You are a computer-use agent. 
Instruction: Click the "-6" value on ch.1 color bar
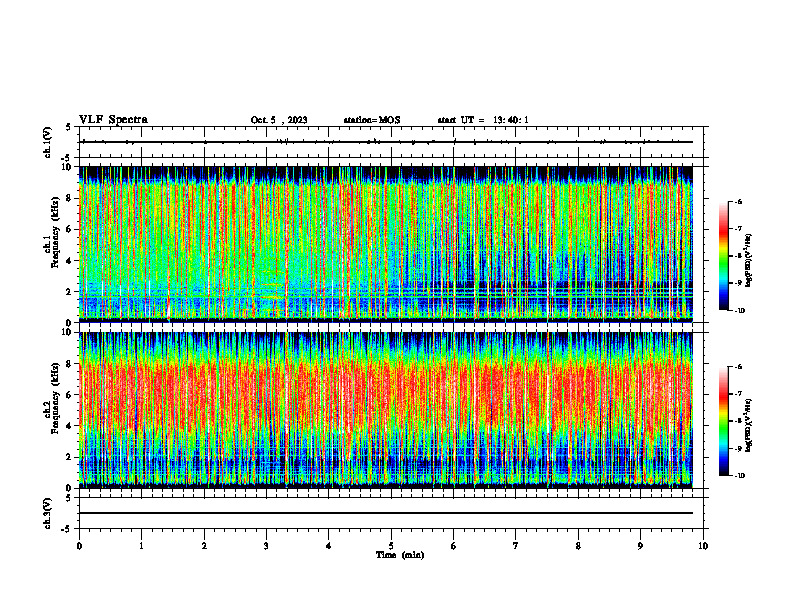pos(737,201)
